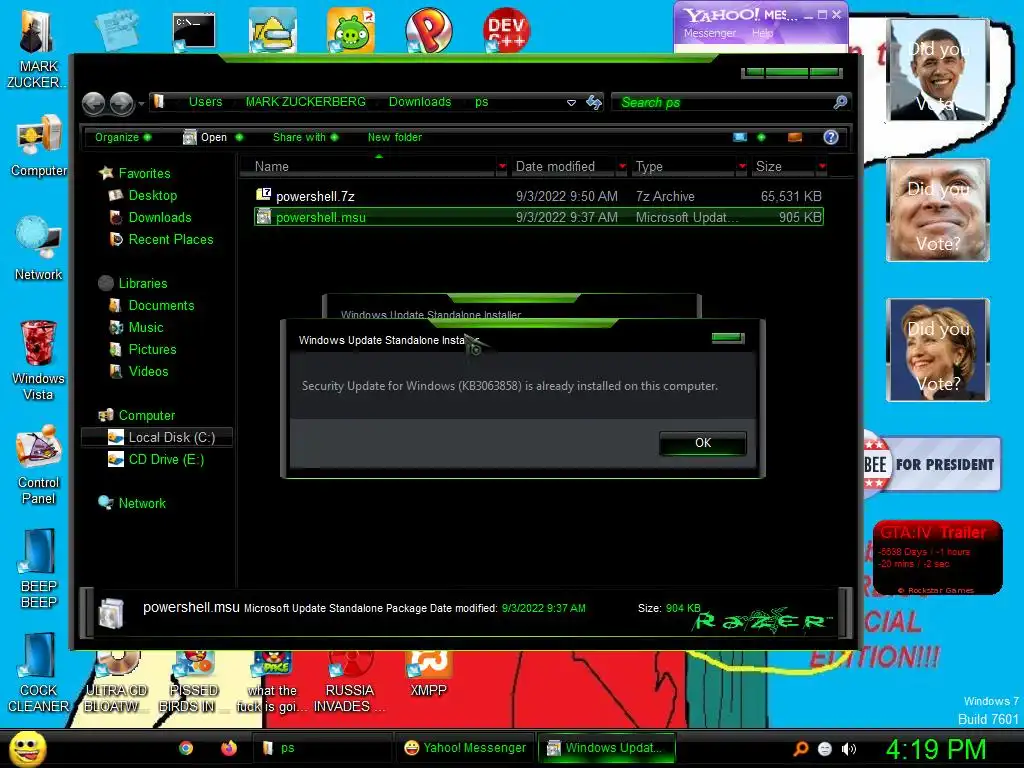Open the COCK CLEANER desktop shortcut

(39, 673)
